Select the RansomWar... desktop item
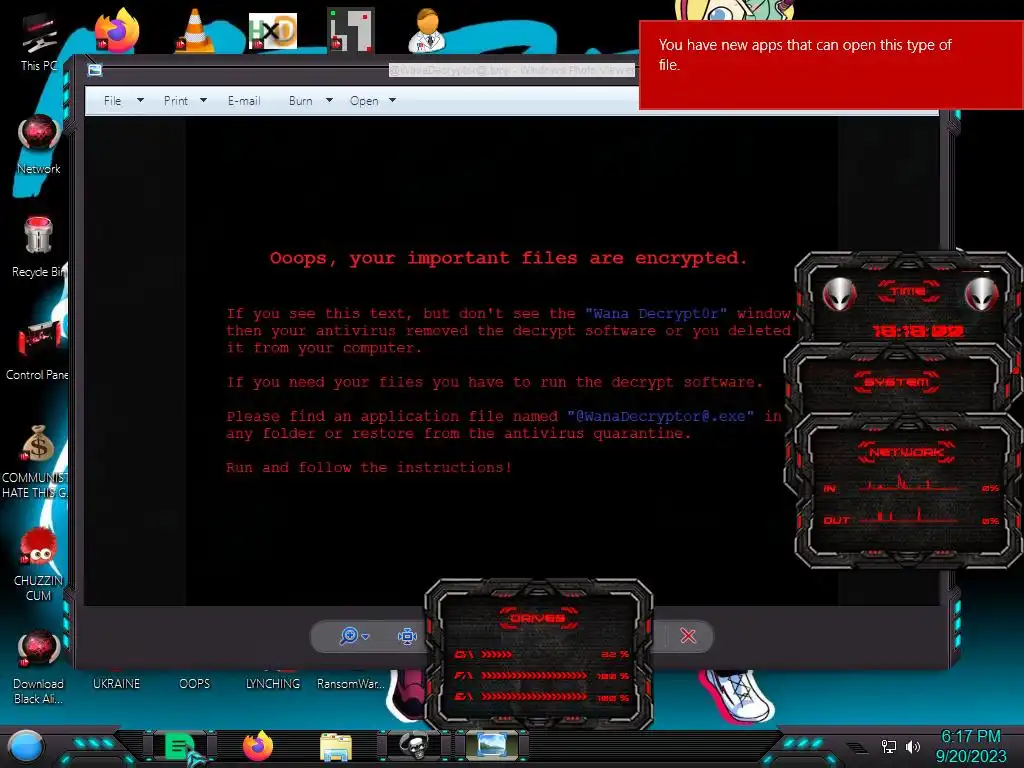The height and width of the screenshot is (768, 1024). pos(351,683)
